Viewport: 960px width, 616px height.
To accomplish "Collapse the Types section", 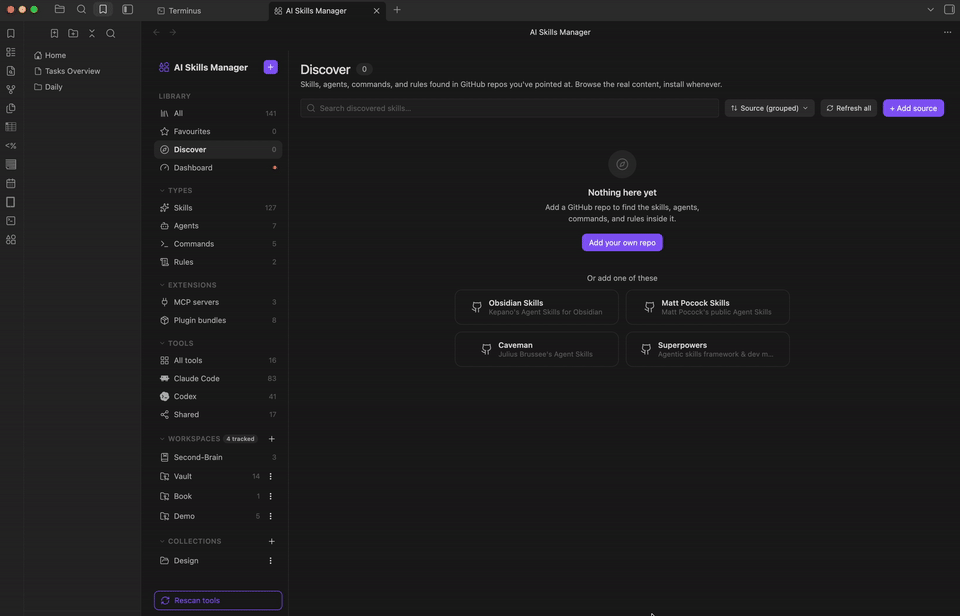I will [176, 190].
